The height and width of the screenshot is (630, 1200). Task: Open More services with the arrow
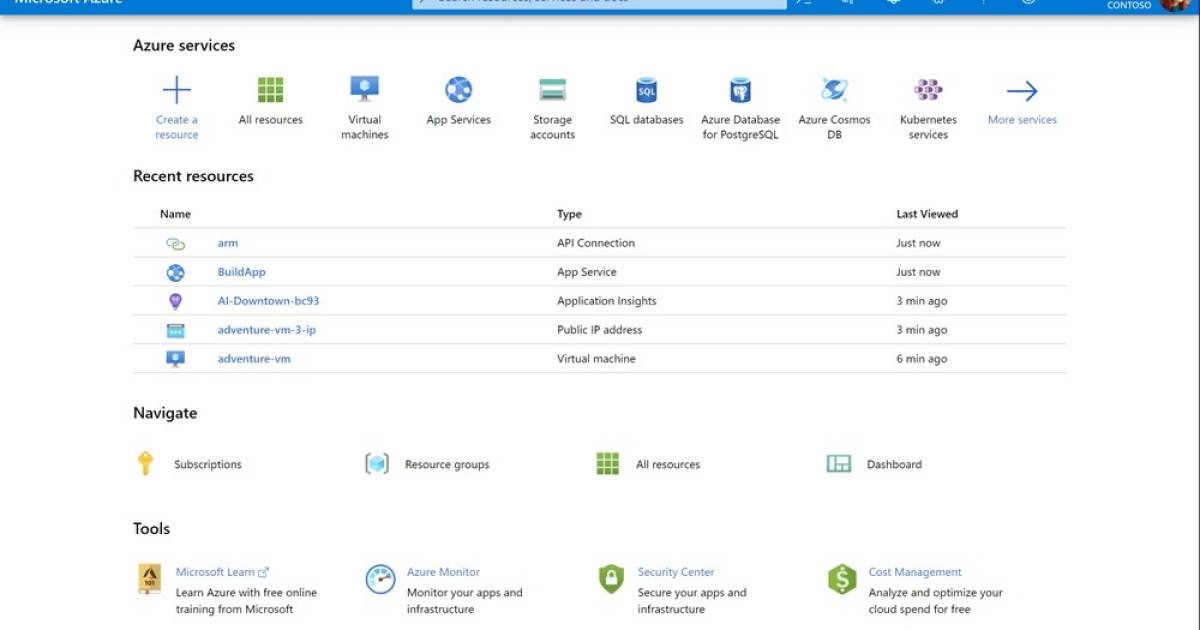click(1021, 88)
